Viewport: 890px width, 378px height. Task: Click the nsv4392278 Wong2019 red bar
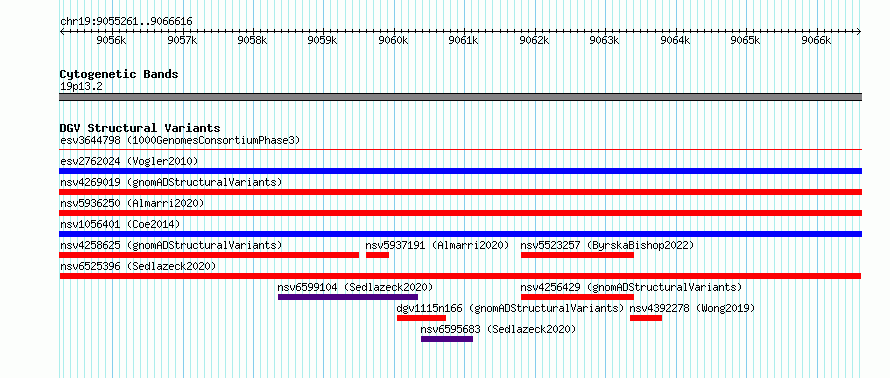[x=646, y=318]
